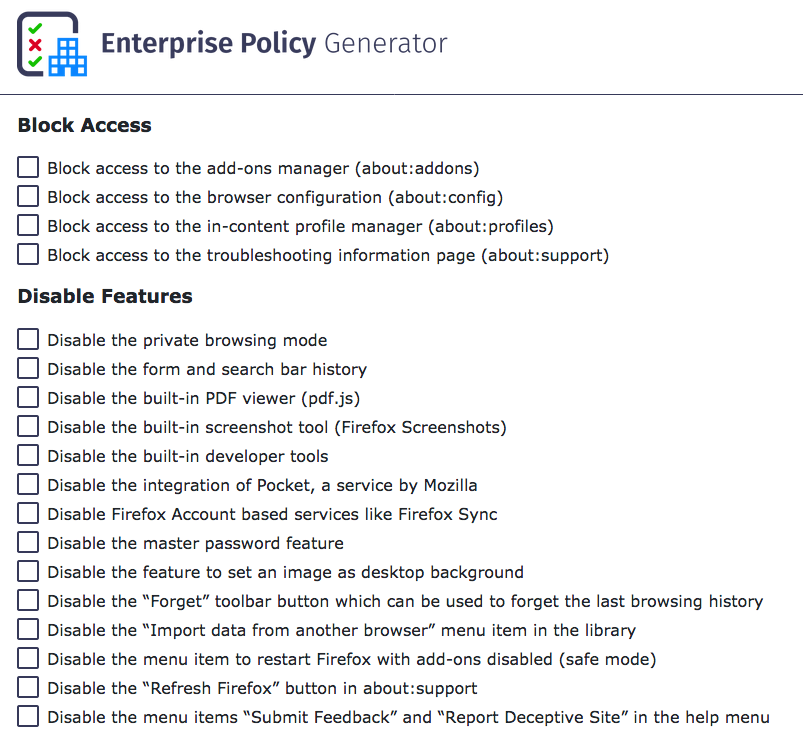Screen dimensions: 803x745
Task: Check Disable the master password feature
Action: [28, 542]
